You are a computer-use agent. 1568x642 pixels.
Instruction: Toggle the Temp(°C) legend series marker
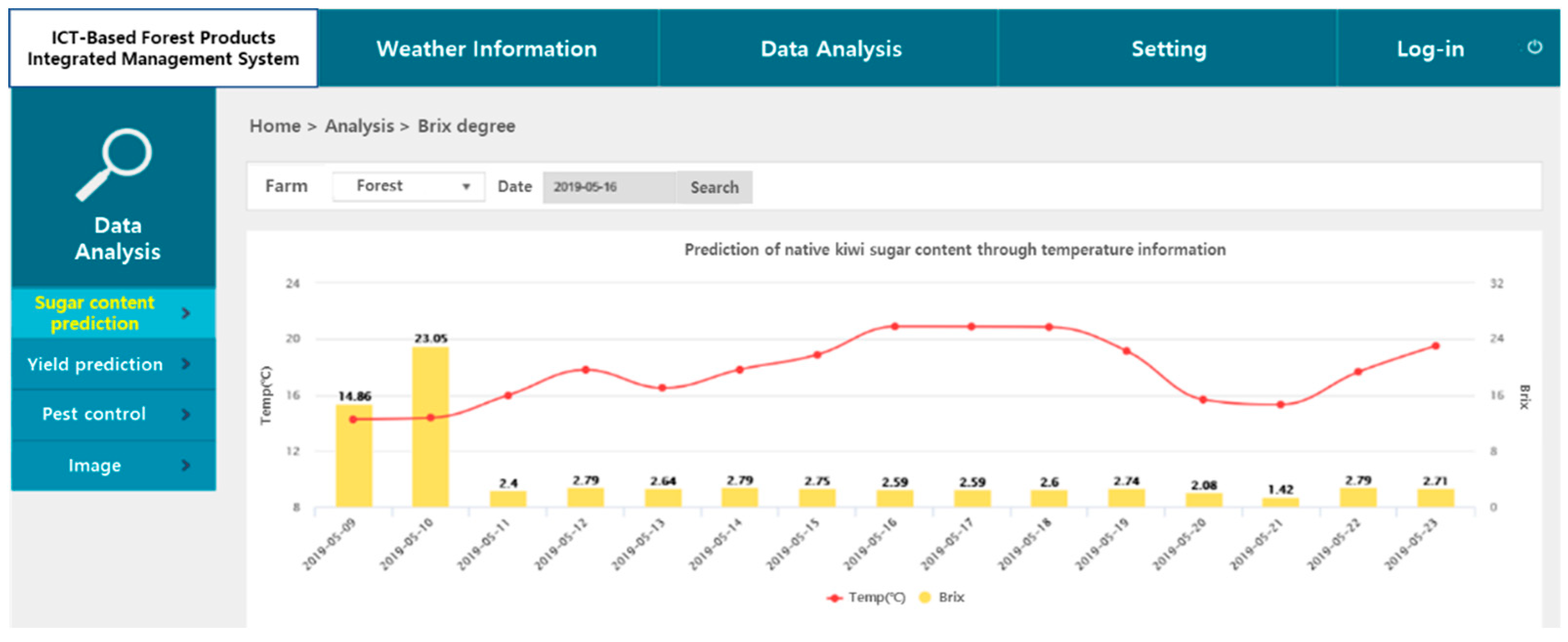pos(835,599)
